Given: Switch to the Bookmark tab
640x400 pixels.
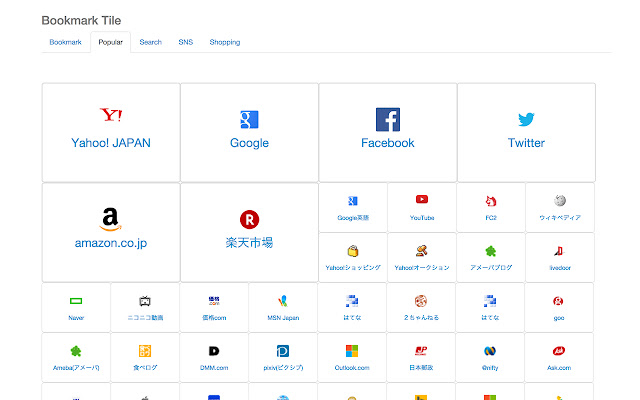Looking at the screenshot, I should [x=66, y=42].
